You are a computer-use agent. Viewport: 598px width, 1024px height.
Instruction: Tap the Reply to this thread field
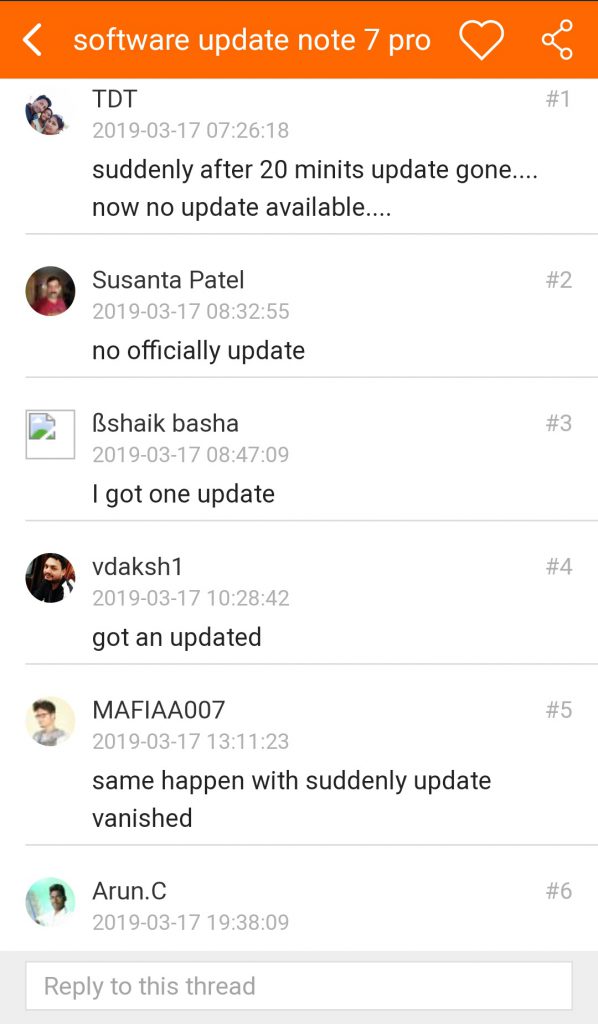[299, 985]
